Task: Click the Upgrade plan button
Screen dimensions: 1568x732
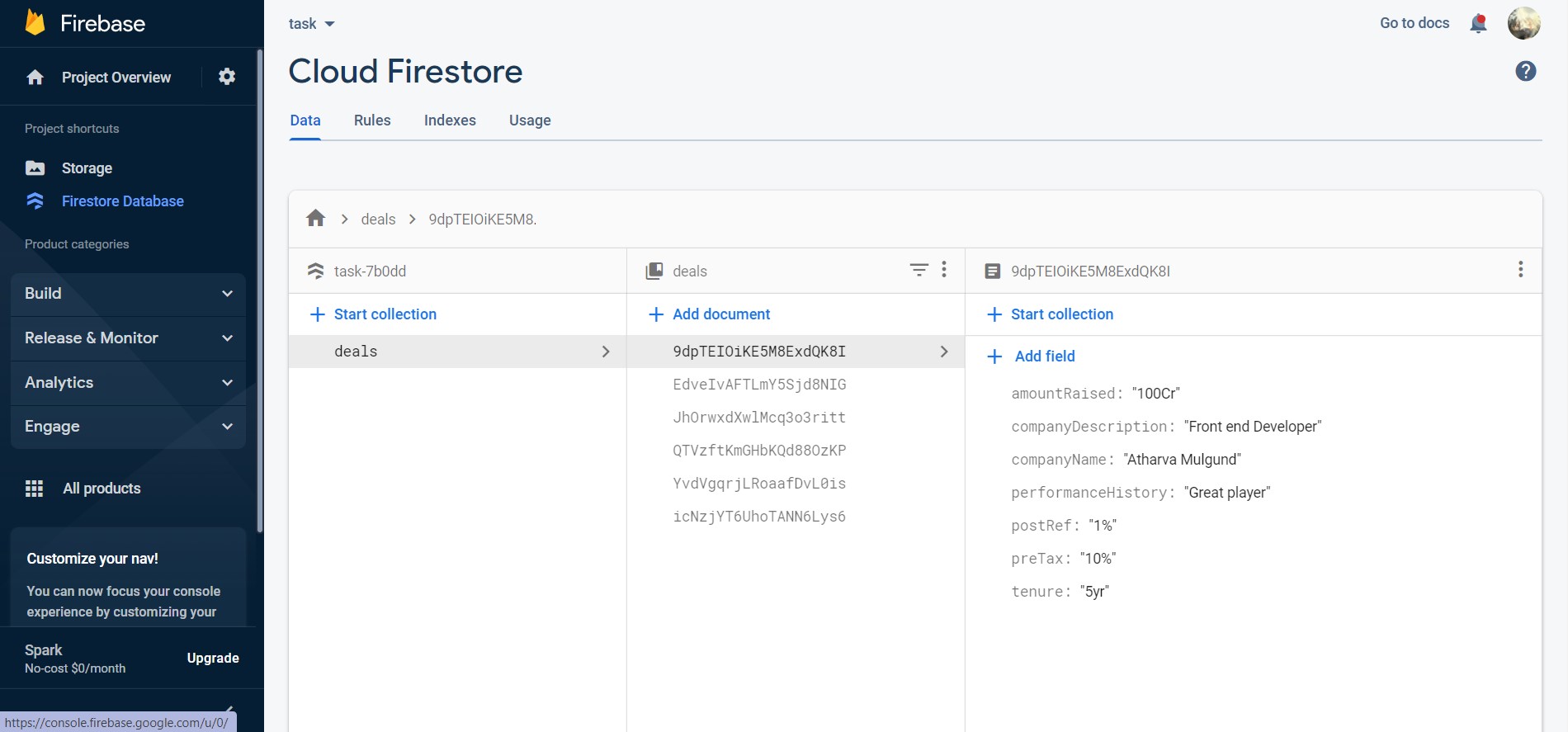Action: tap(213, 658)
